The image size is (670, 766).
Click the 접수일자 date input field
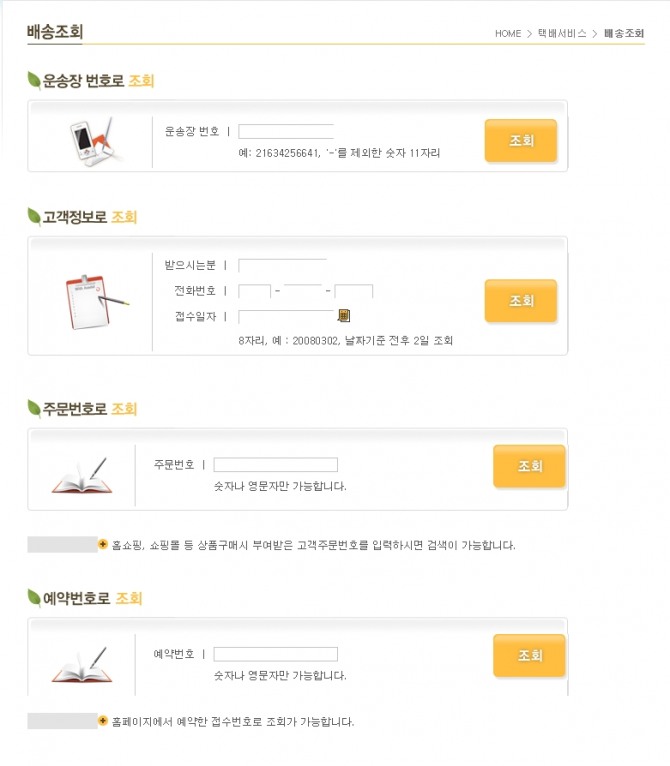(x=286, y=317)
